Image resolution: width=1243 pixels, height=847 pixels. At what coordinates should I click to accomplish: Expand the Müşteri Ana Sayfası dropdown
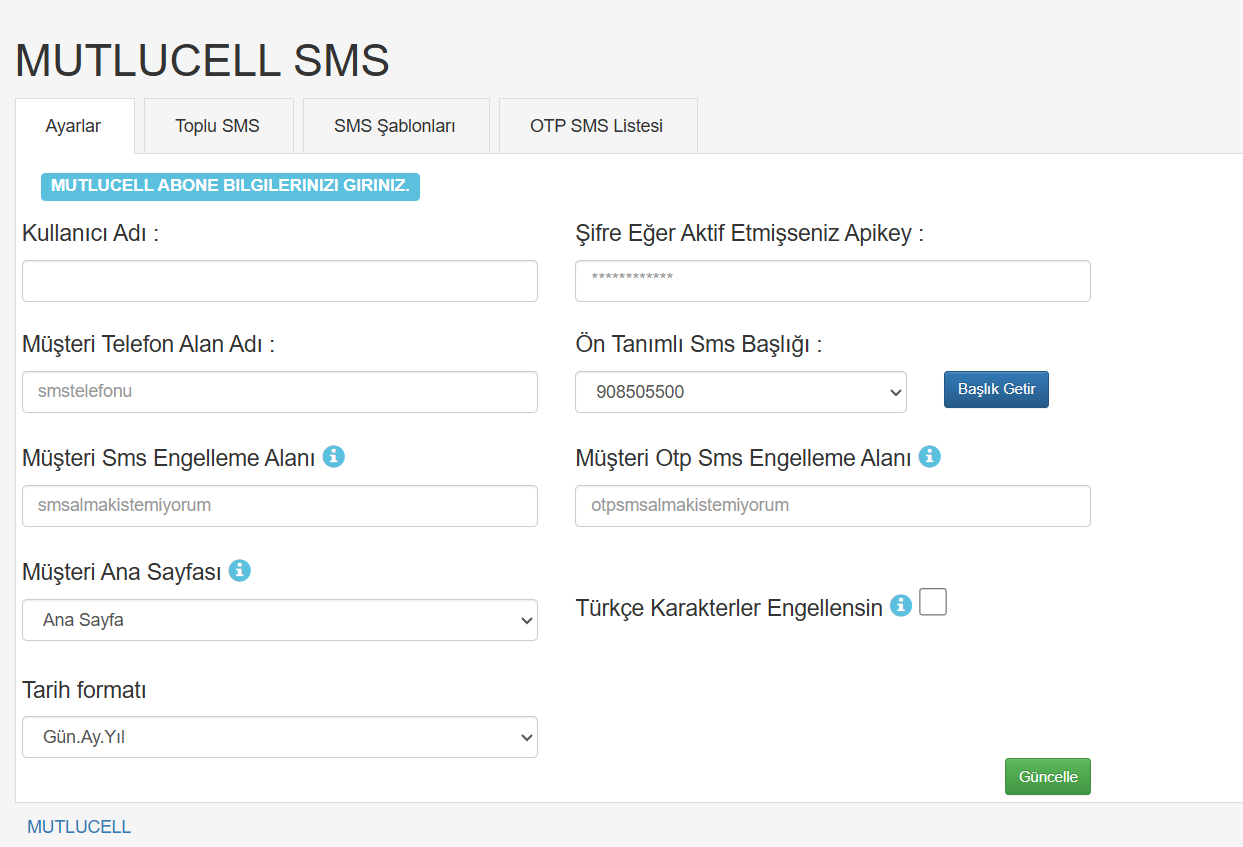280,620
